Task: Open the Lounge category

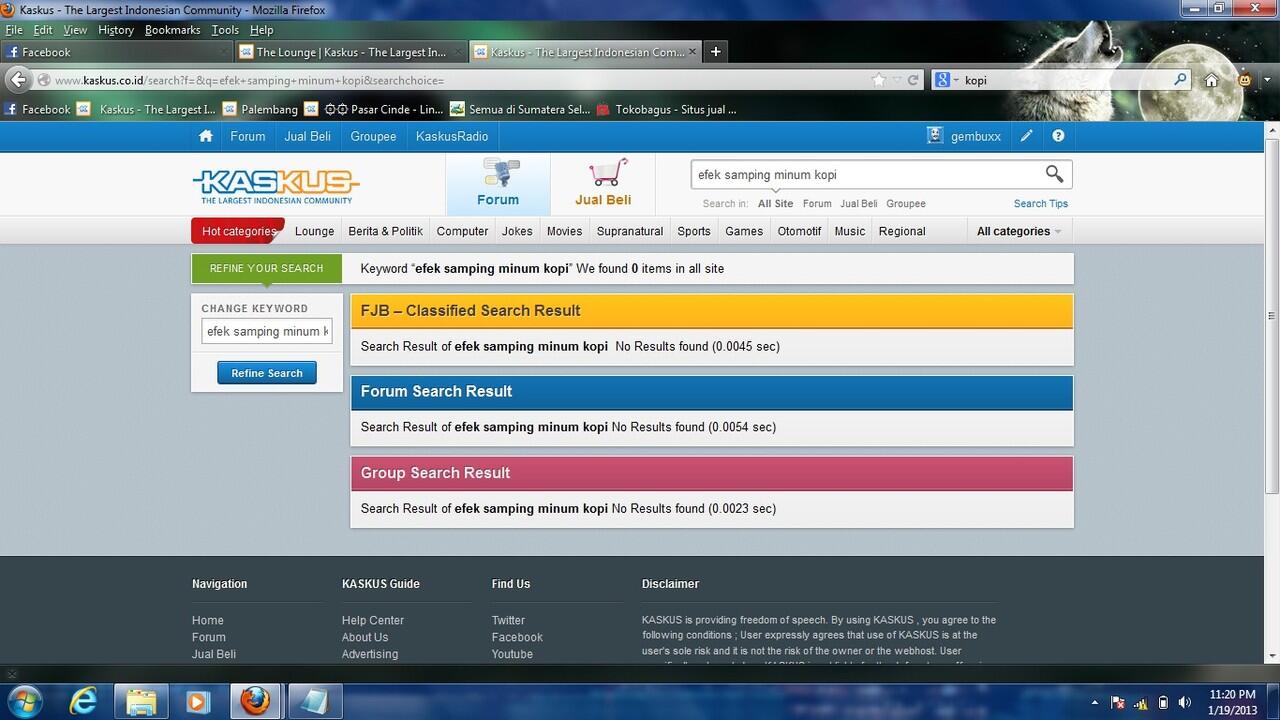Action: (x=315, y=231)
